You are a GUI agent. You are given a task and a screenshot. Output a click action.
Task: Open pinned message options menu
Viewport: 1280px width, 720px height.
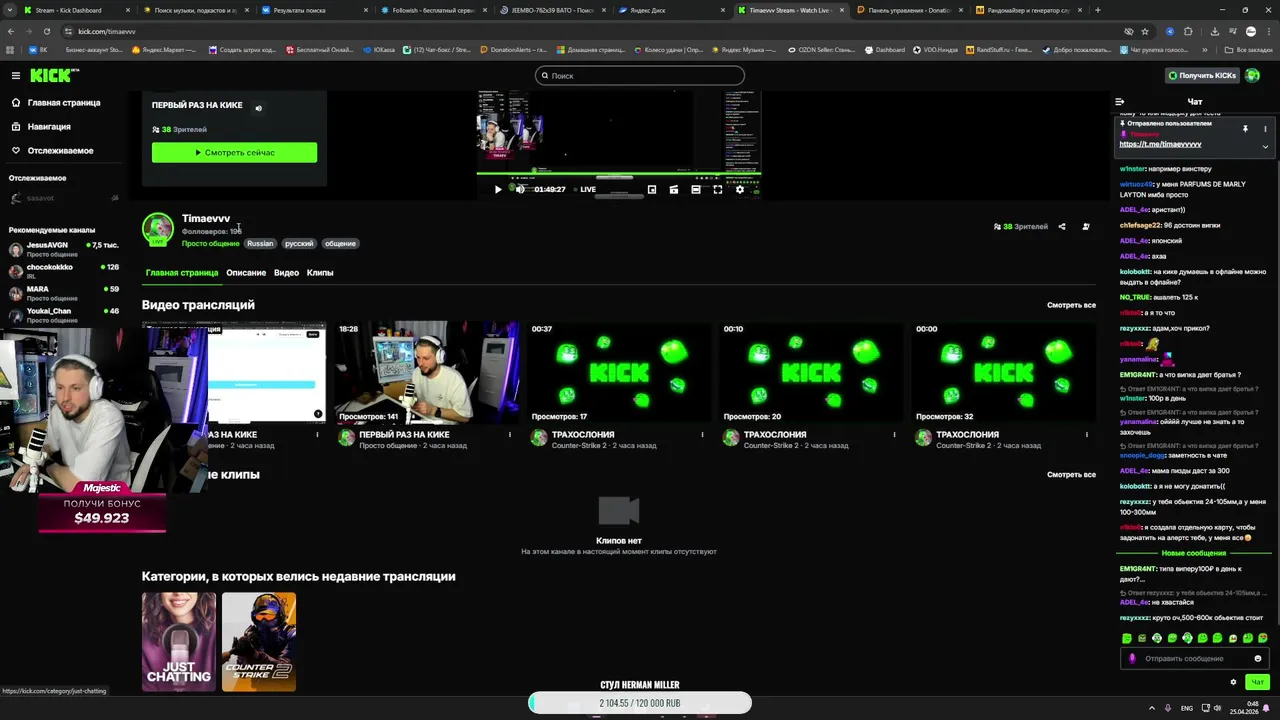pos(1265,129)
